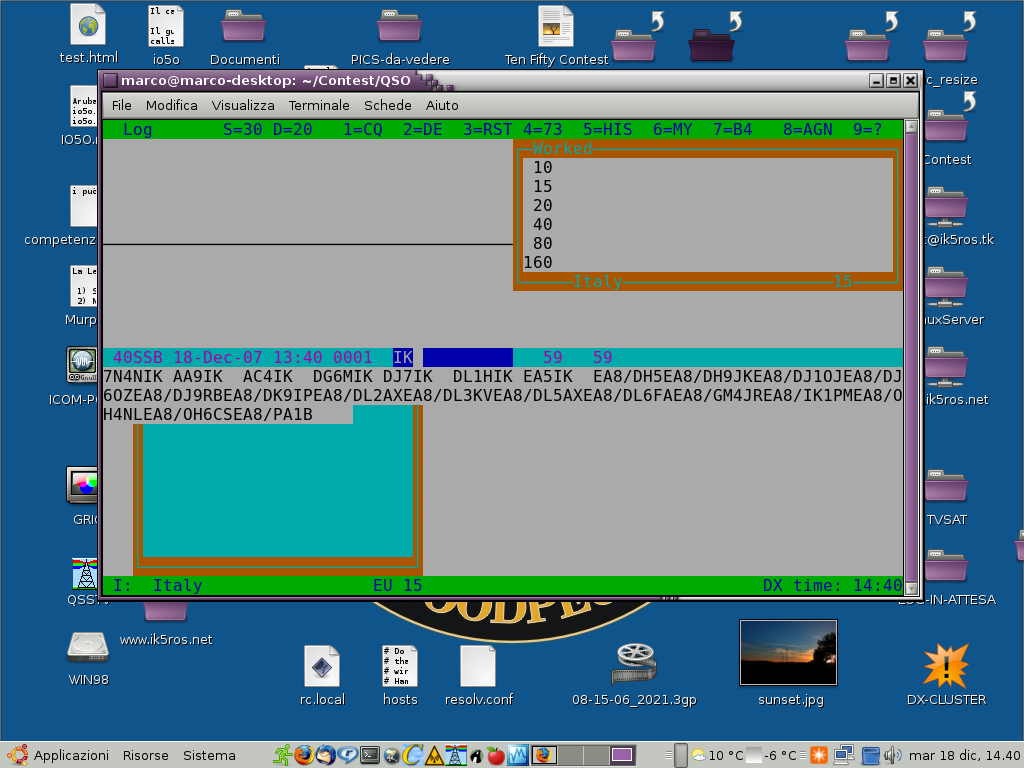The image size is (1024, 768).
Task: Launch terminal from the bottom panel
Action: point(370,756)
